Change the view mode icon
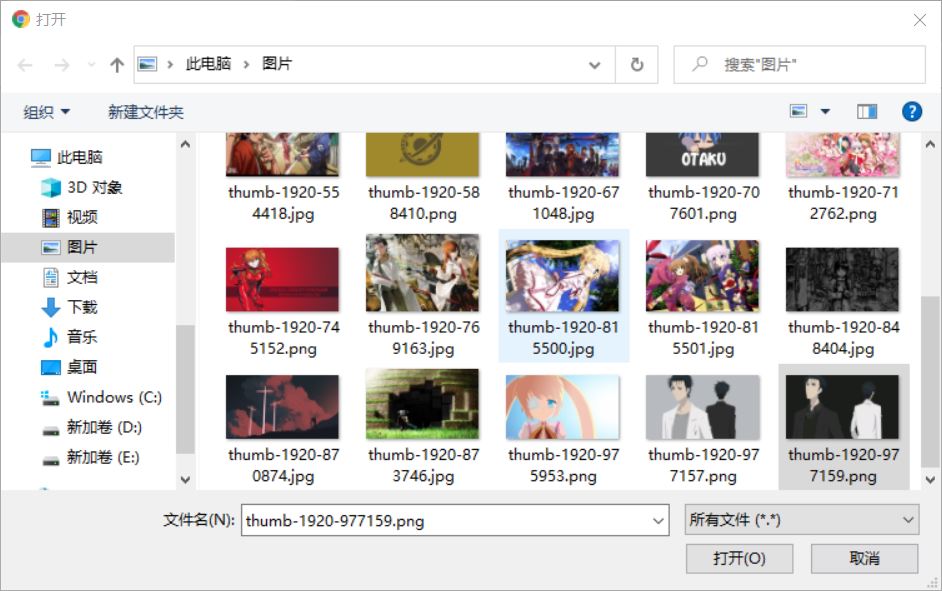This screenshot has width=942, height=591. coord(798,111)
